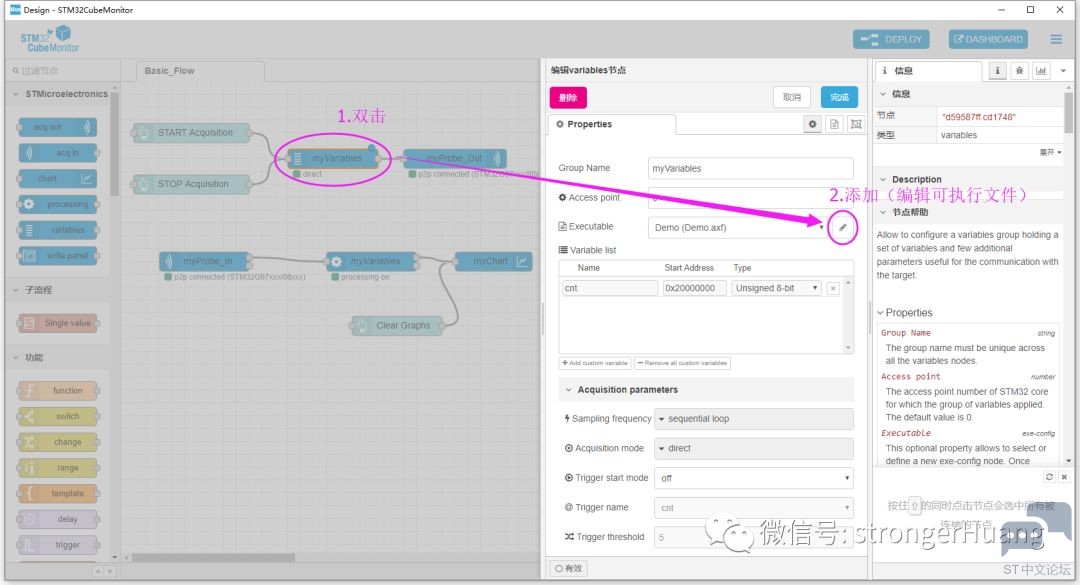Select the chart palette node
Image resolution: width=1080 pixels, height=585 pixels.
point(58,178)
